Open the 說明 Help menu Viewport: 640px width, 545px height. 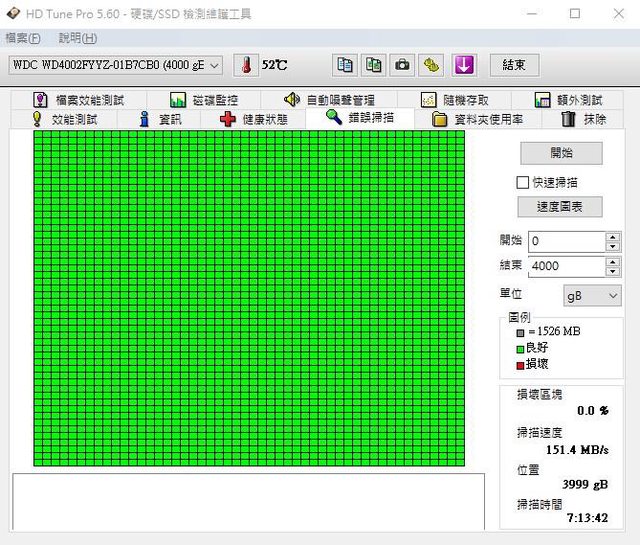77,38
